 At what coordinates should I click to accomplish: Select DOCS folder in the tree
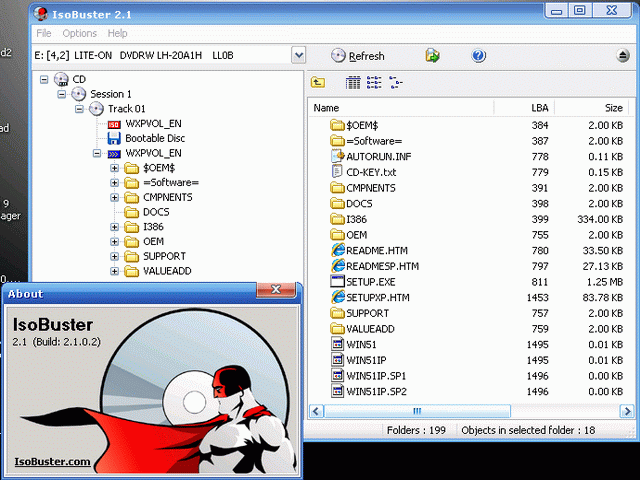point(147,212)
